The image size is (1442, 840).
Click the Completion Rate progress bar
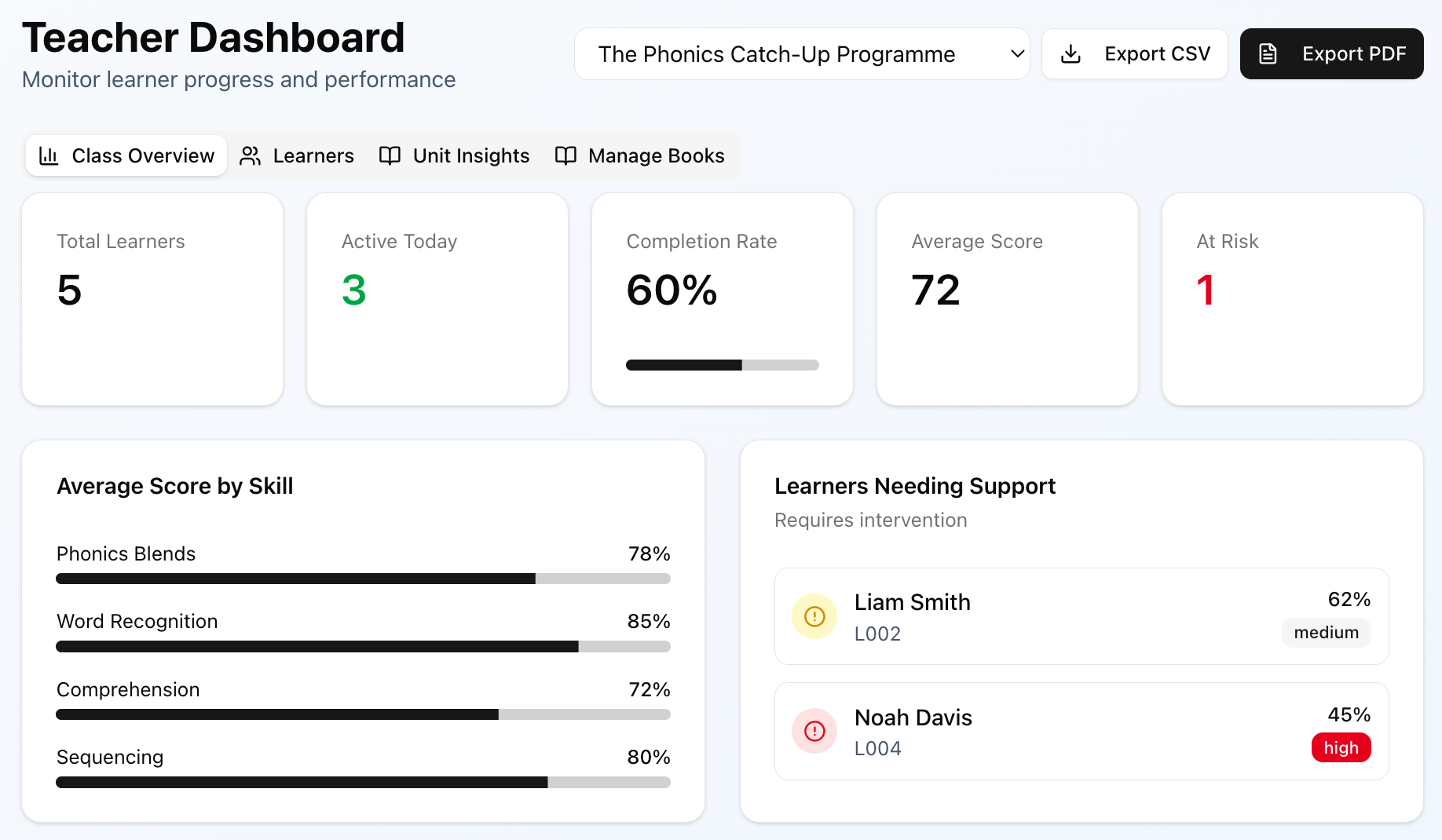(x=722, y=365)
